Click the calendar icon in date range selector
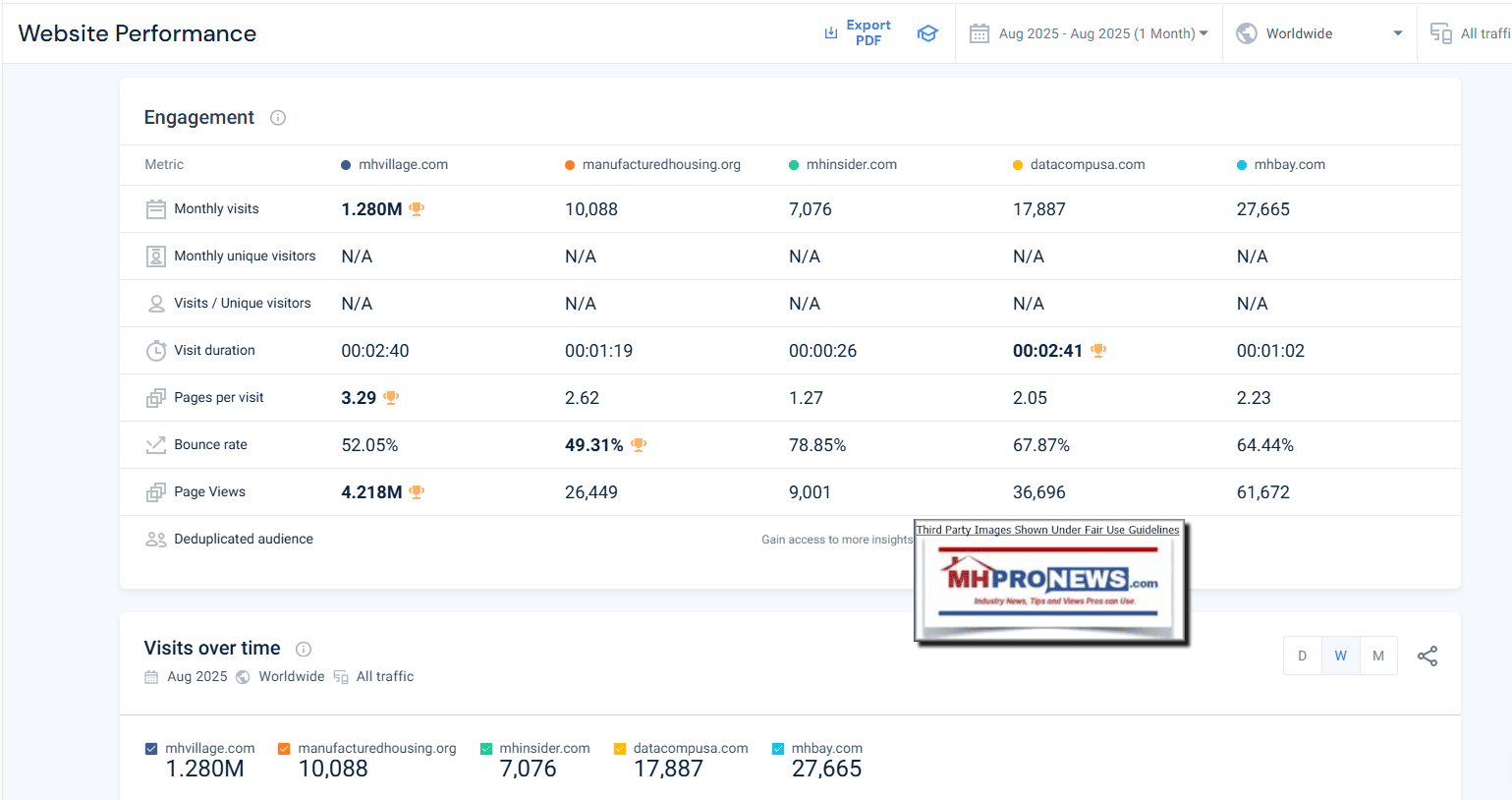This screenshot has height=800, width=1512. click(x=979, y=33)
